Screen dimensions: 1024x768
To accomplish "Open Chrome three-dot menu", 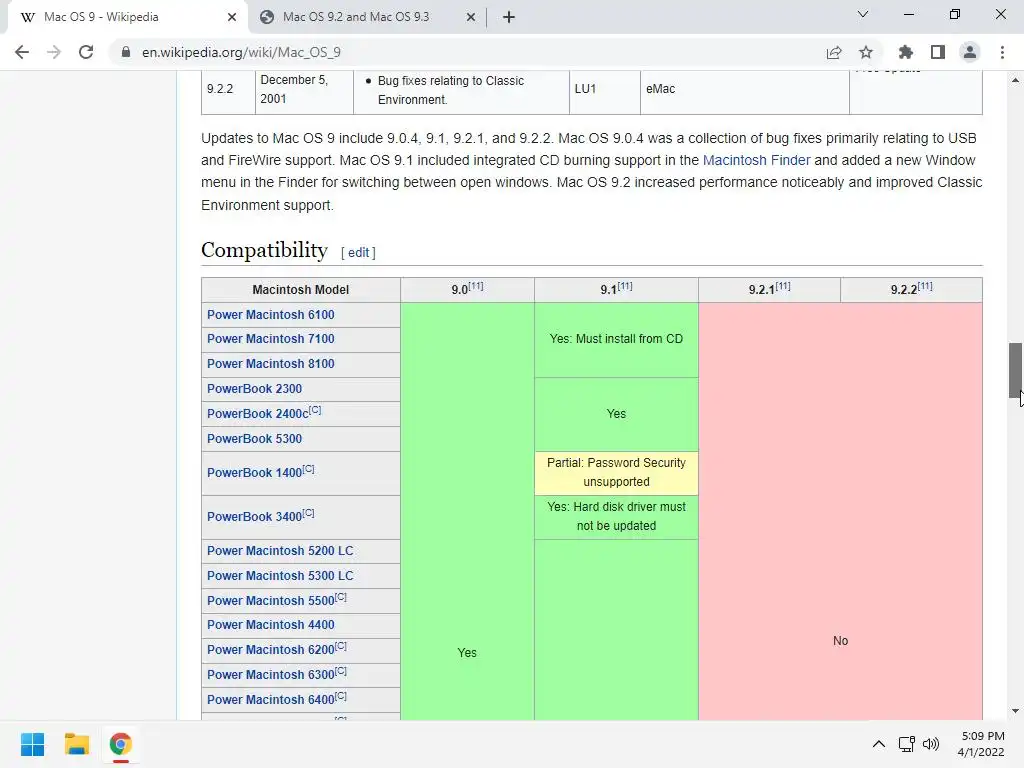I will click(1002, 52).
